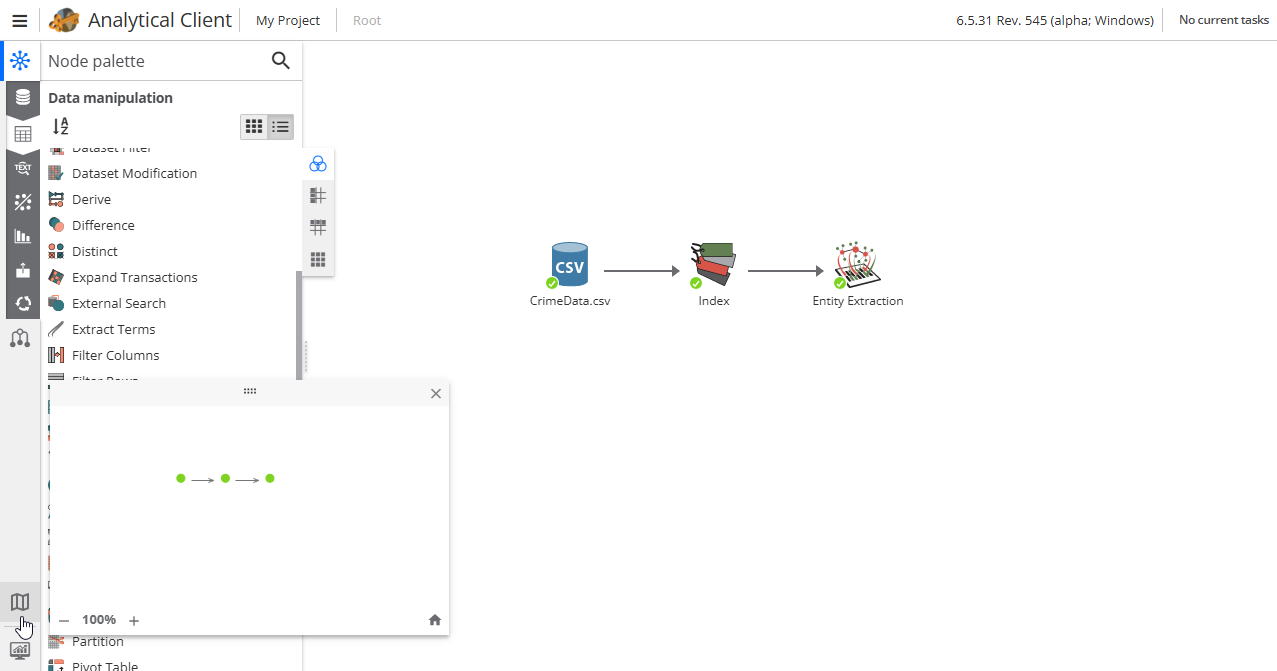The height and width of the screenshot is (671, 1277).
Task: Switch palette to list view
Action: point(281,127)
